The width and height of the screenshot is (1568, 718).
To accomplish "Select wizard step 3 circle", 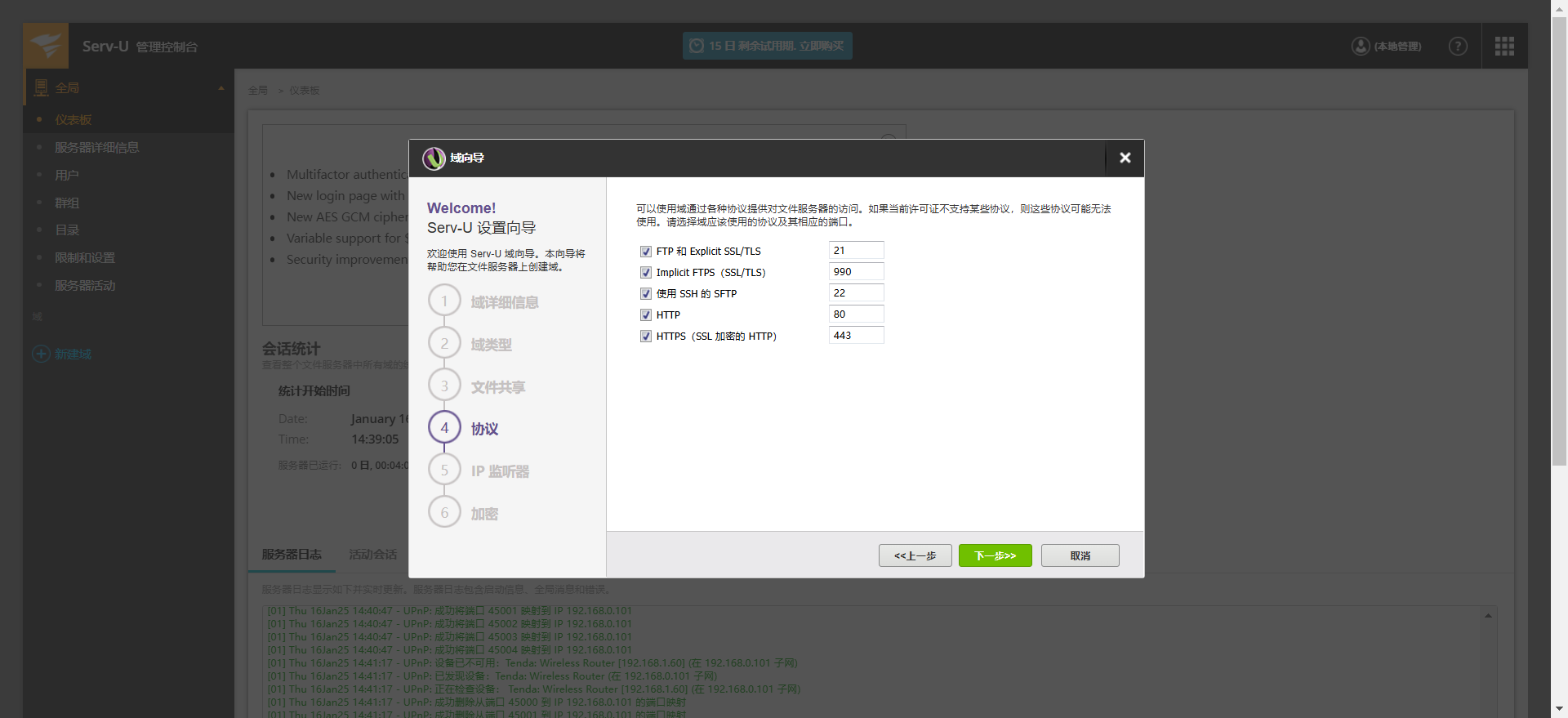I will [444, 386].
